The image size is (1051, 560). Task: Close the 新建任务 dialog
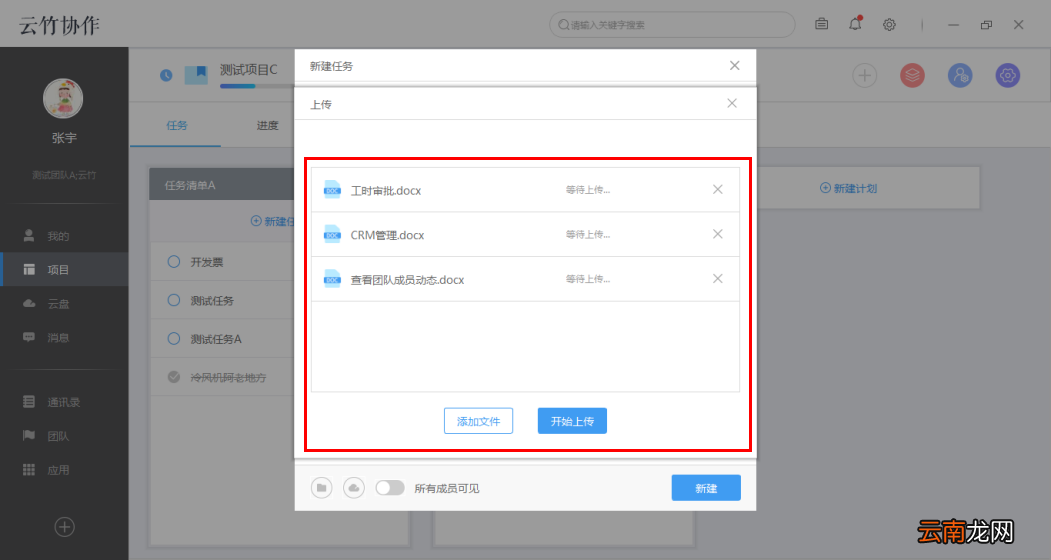[x=735, y=66]
